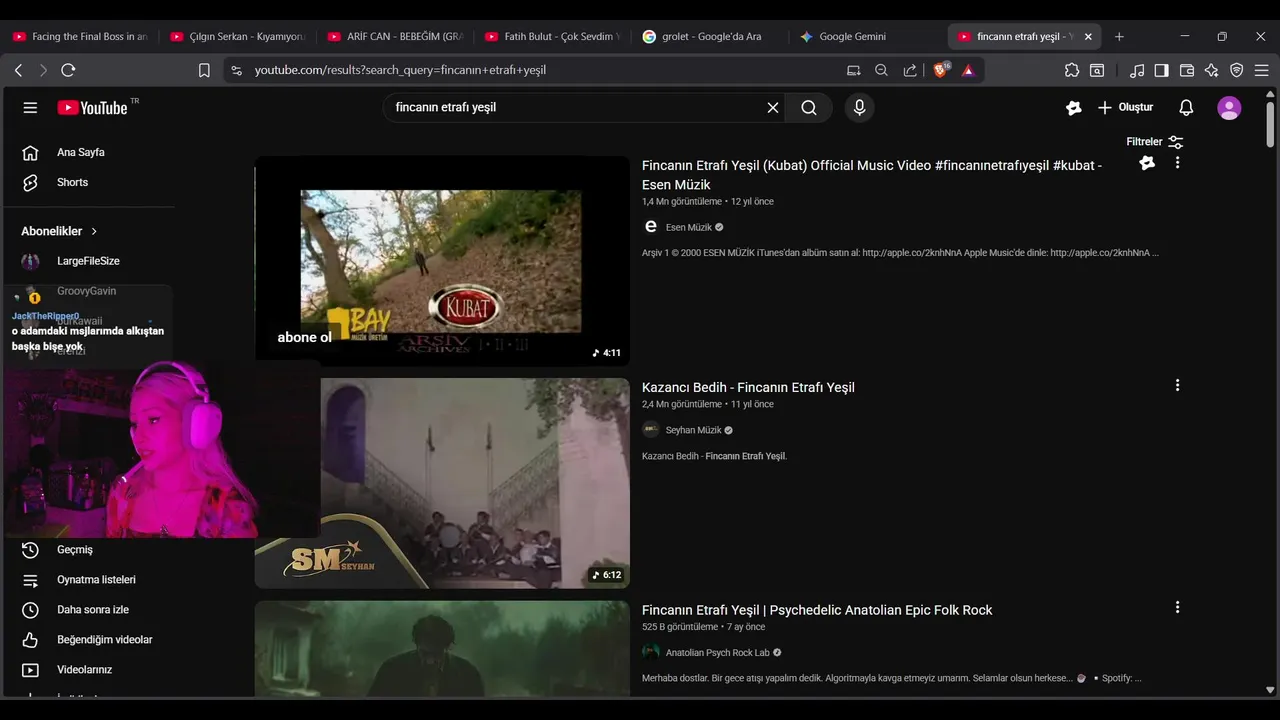This screenshot has height=720, width=1280.
Task: Open the Brave Shields lion icon
Action: pyautogui.click(x=940, y=70)
